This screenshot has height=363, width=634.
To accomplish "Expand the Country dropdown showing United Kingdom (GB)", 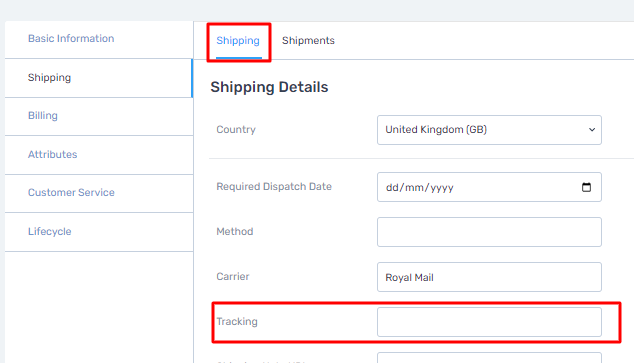I will tap(489, 130).
